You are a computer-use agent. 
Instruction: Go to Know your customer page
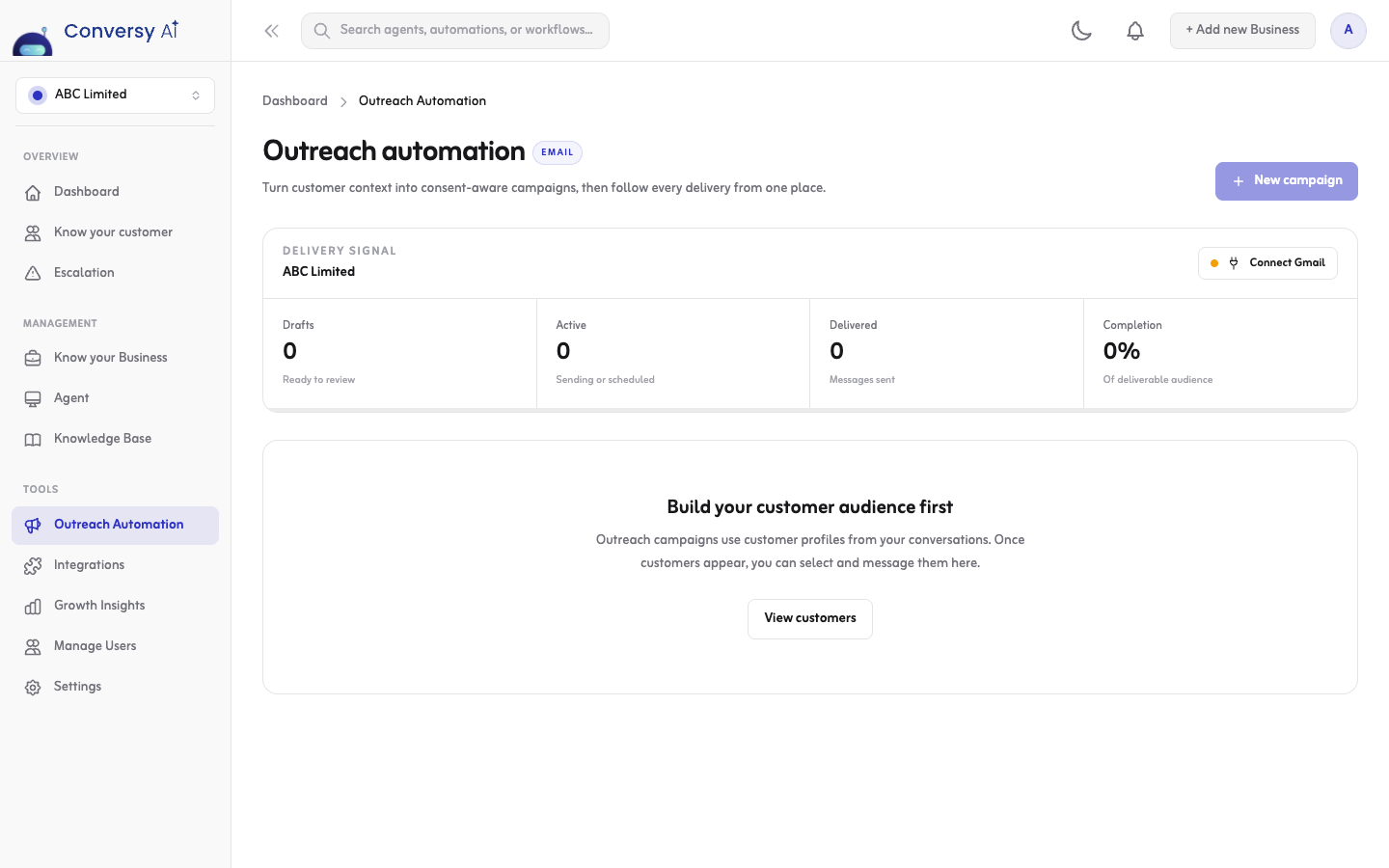(x=115, y=232)
